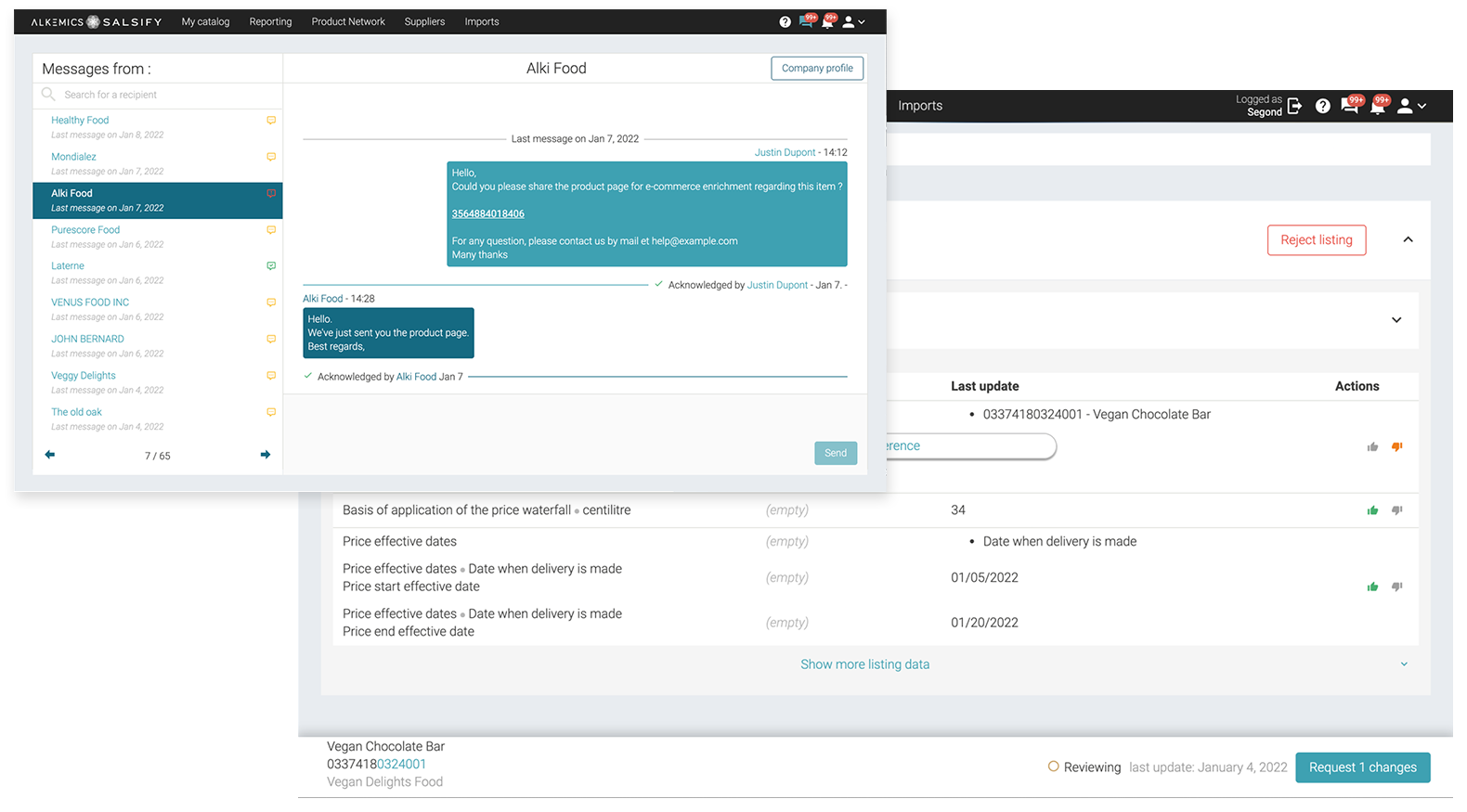Open the Alki Food Company profile
This screenshot has height=812, width=1467.
pyautogui.click(x=817, y=69)
